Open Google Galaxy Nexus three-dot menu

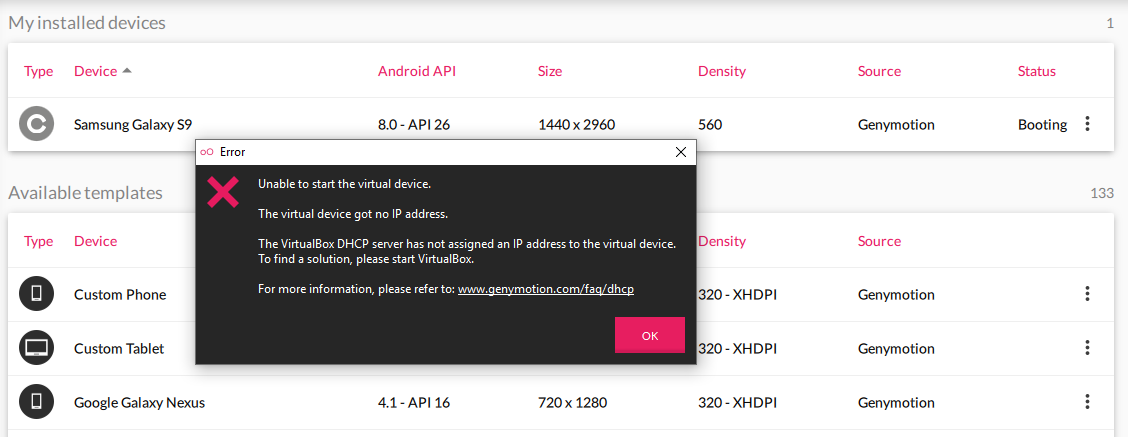point(1088,402)
